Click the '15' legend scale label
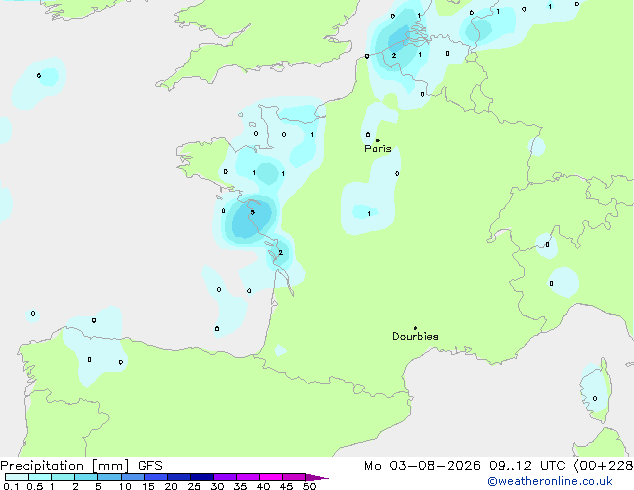This screenshot has height=490, width=634. coord(148,486)
